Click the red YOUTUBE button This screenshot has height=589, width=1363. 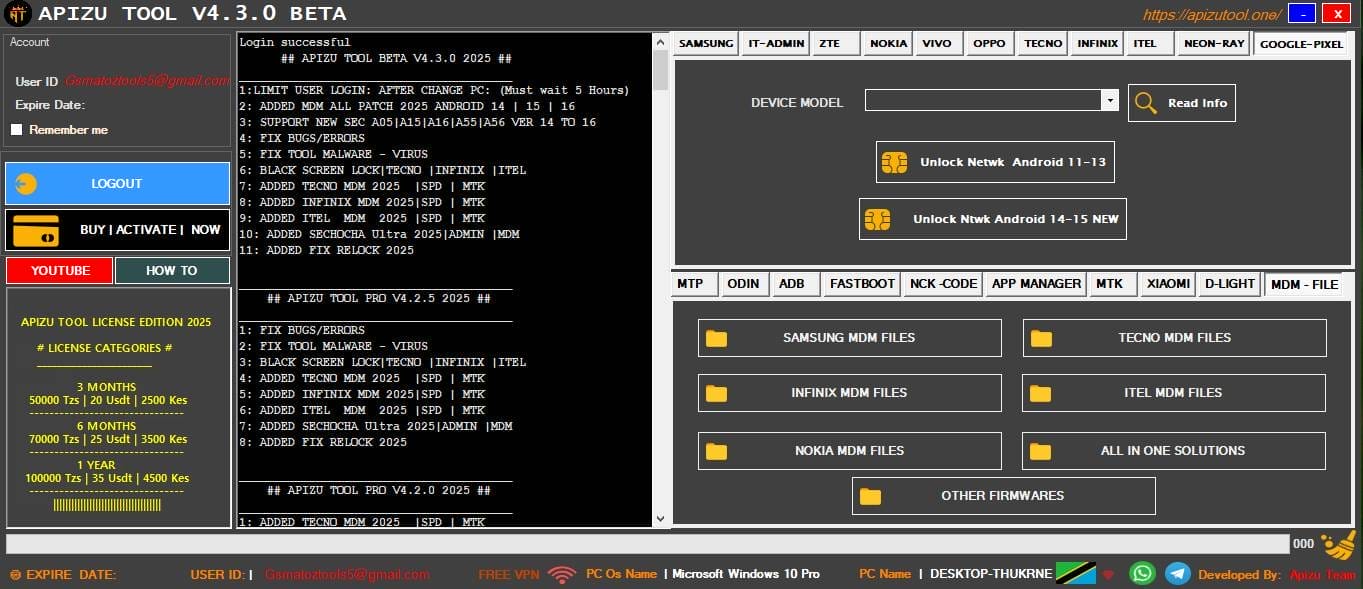58,270
